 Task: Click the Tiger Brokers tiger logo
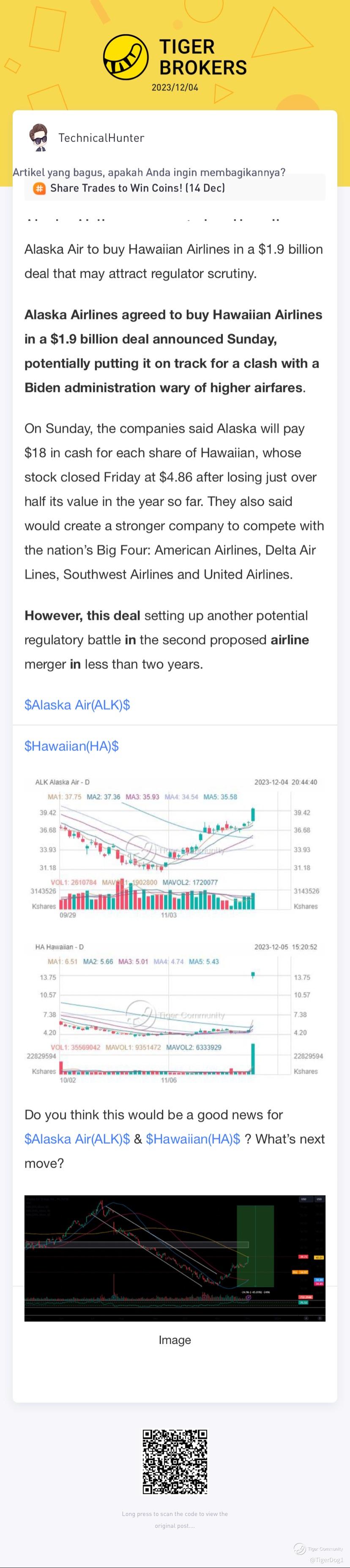click(x=126, y=57)
